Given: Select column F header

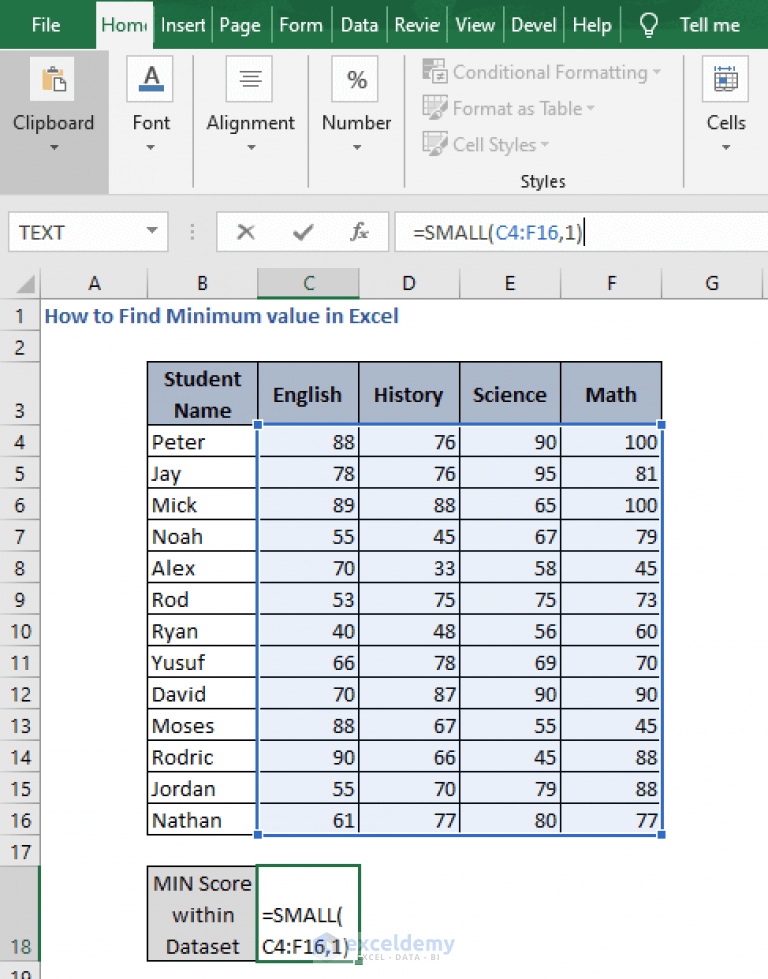Looking at the screenshot, I should click(611, 283).
